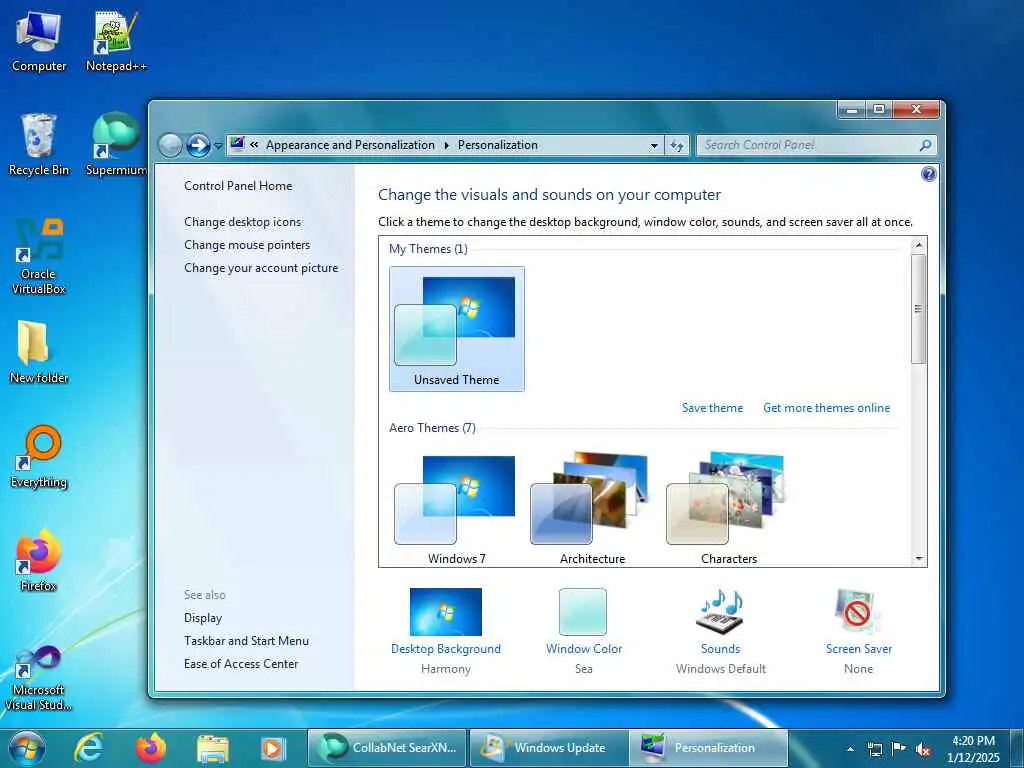Launch Internet Explorer from the taskbar

(x=88, y=748)
